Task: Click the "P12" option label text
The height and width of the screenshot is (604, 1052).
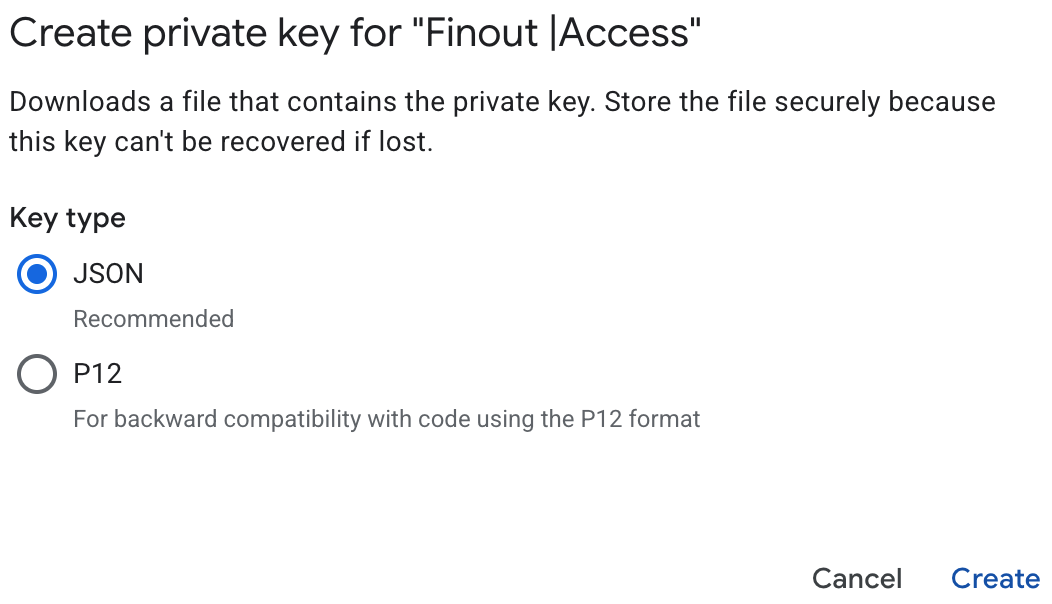Action: point(98,375)
